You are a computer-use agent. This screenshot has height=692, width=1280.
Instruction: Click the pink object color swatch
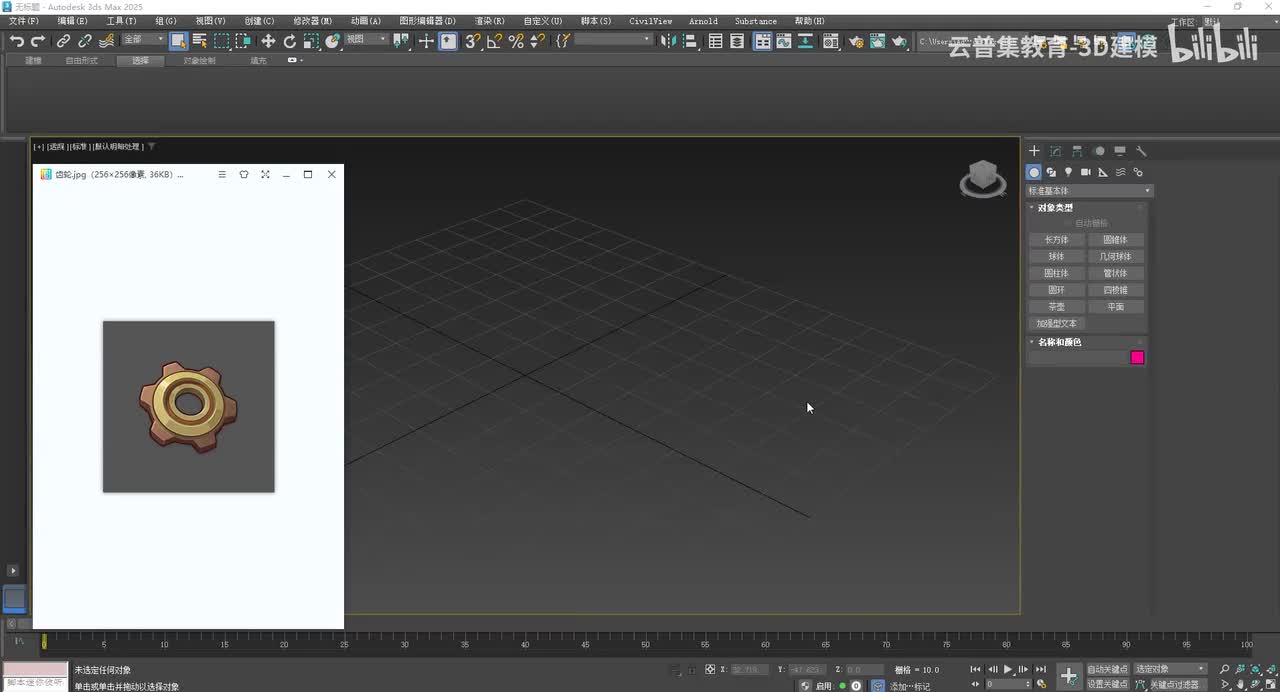tap(1137, 358)
